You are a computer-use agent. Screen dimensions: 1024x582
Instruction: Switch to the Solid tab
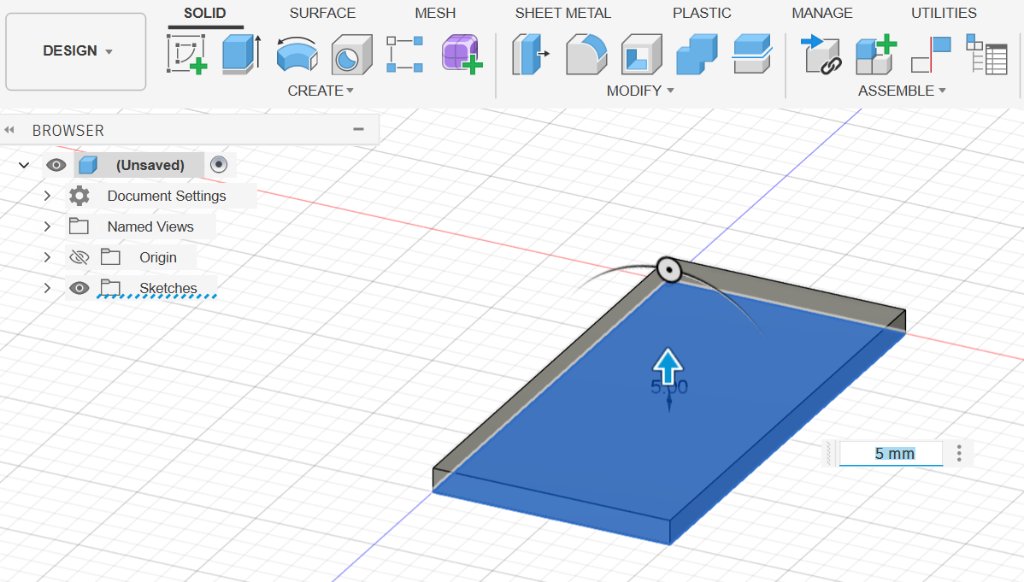[x=204, y=13]
